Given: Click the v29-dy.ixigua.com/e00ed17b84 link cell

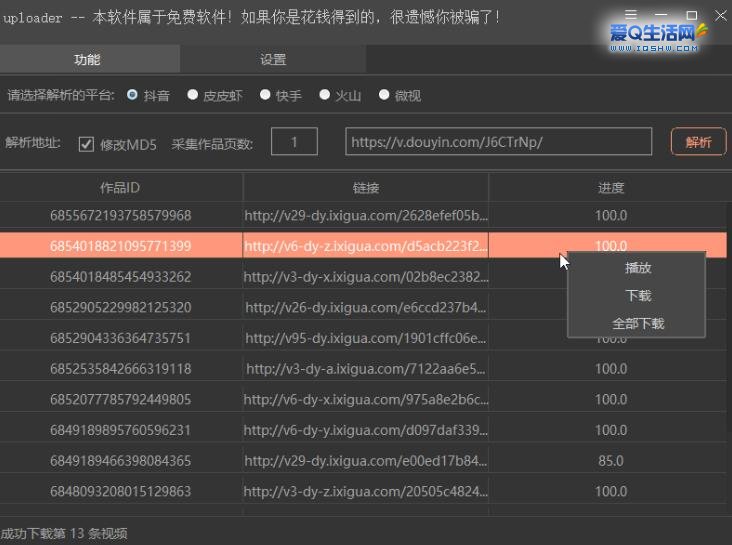Looking at the screenshot, I should [366, 460].
